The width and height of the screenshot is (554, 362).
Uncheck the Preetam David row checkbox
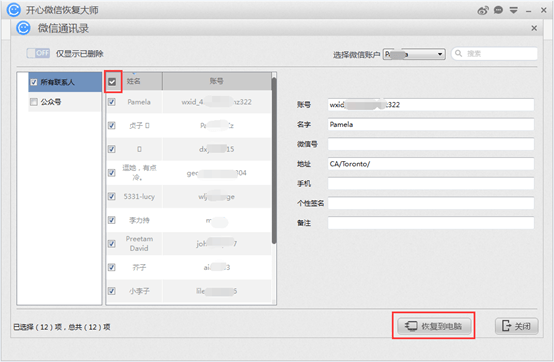pyautogui.click(x=112, y=244)
